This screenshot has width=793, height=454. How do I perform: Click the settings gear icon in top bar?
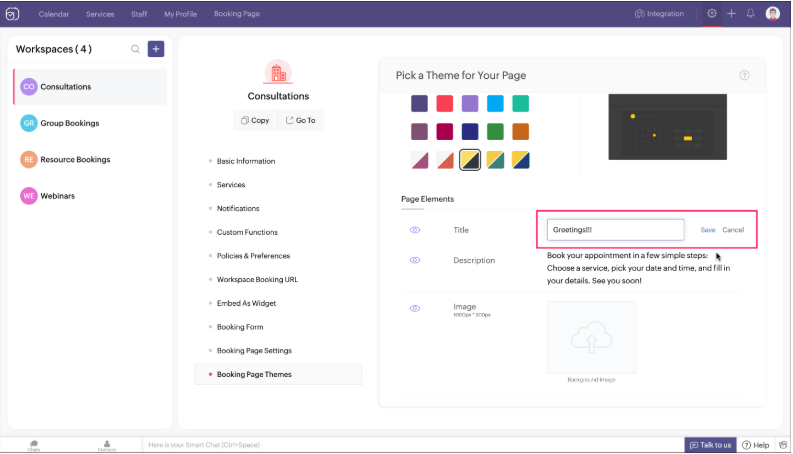712,14
